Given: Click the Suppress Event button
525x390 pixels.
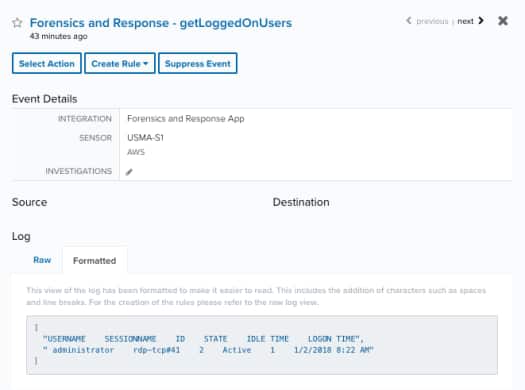Looking at the screenshot, I should (198, 63).
